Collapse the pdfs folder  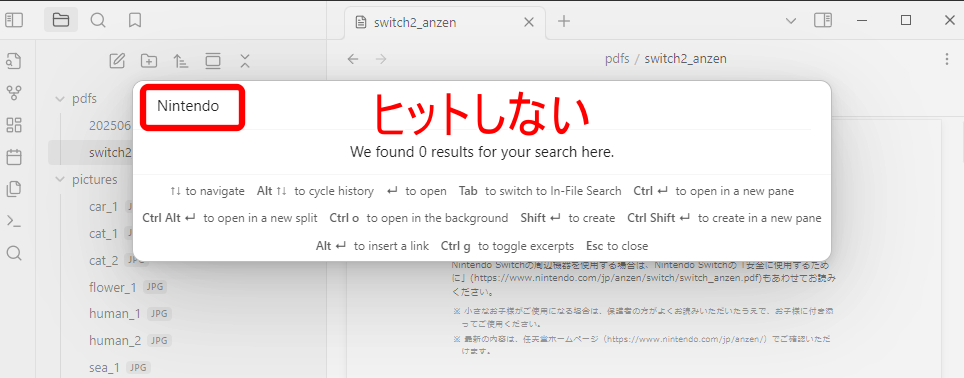point(60,99)
